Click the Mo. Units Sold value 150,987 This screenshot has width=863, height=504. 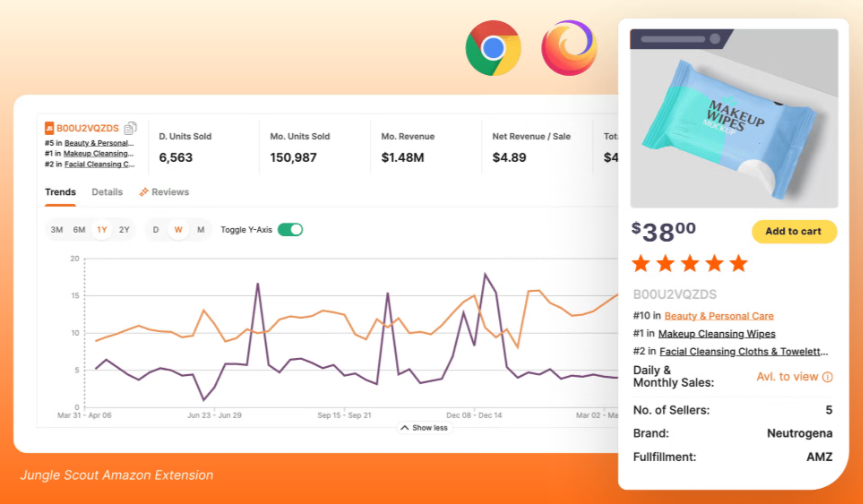[293, 158]
